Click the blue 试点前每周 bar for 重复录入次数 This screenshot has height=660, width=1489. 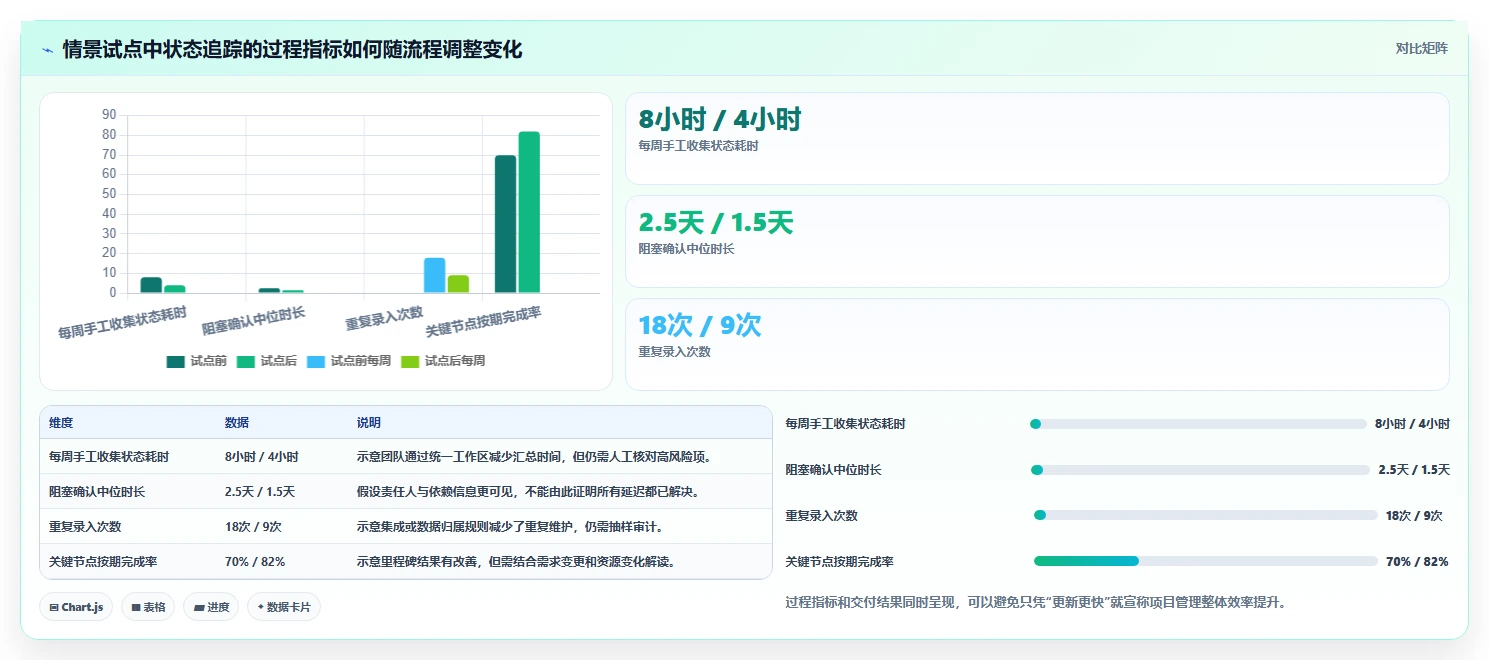point(435,276)
